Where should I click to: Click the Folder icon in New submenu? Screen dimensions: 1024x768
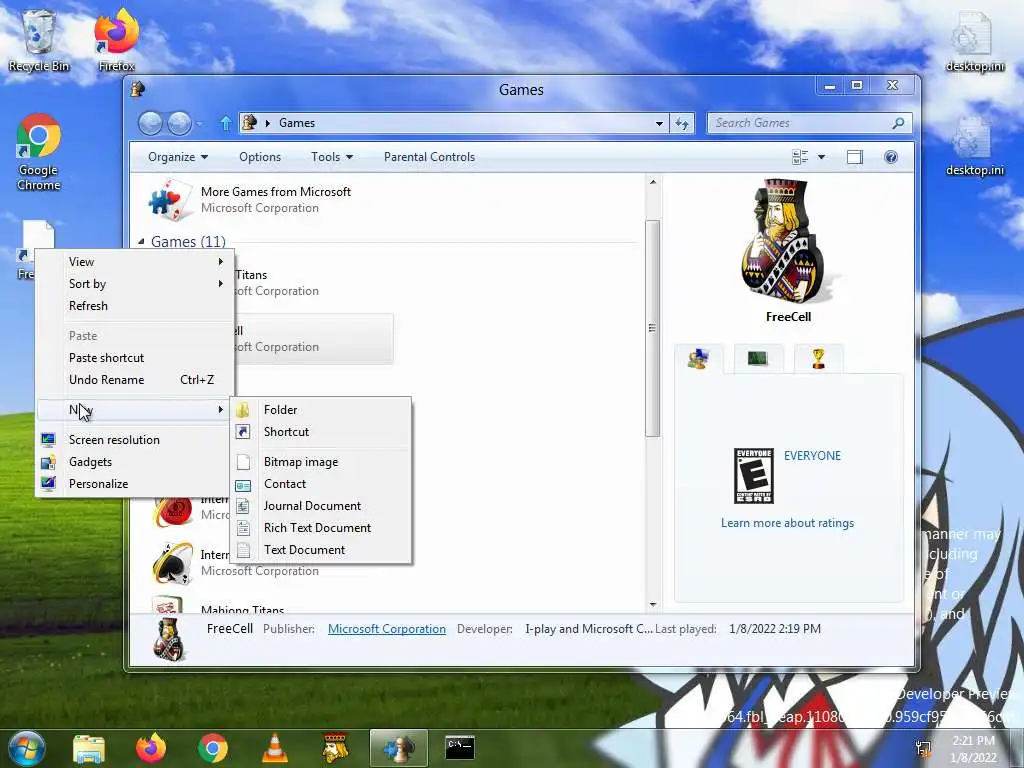coord(243,409)
